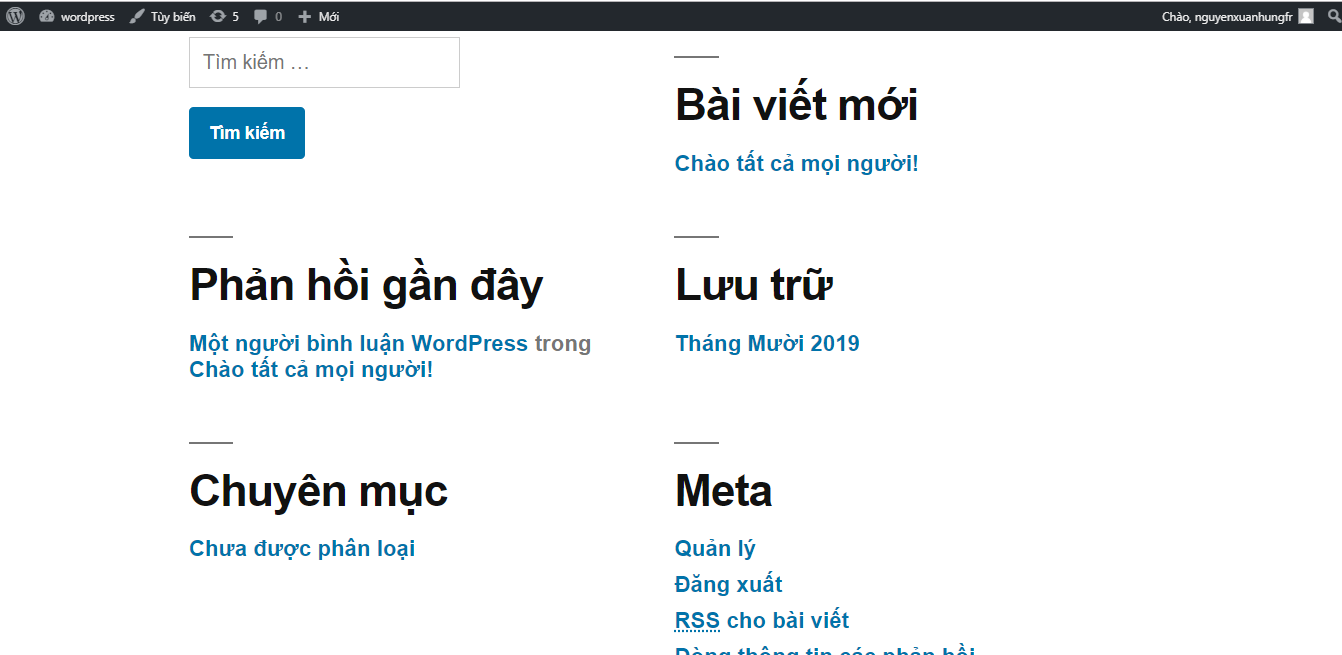The width and height of the screenshot is (1342, 655).
Task: Open the "Chào, nguyenxuanhungfr" account menu
Action: (1226, 17)
